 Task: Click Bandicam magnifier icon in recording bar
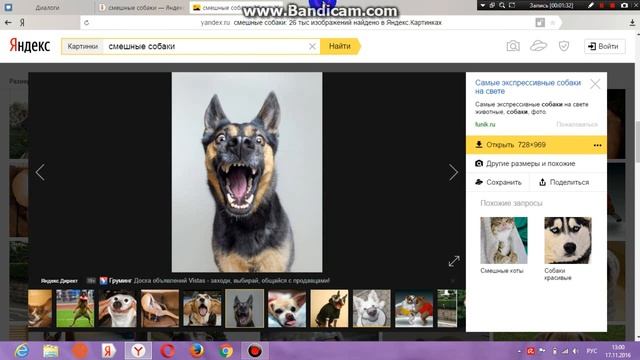[502, 5]
